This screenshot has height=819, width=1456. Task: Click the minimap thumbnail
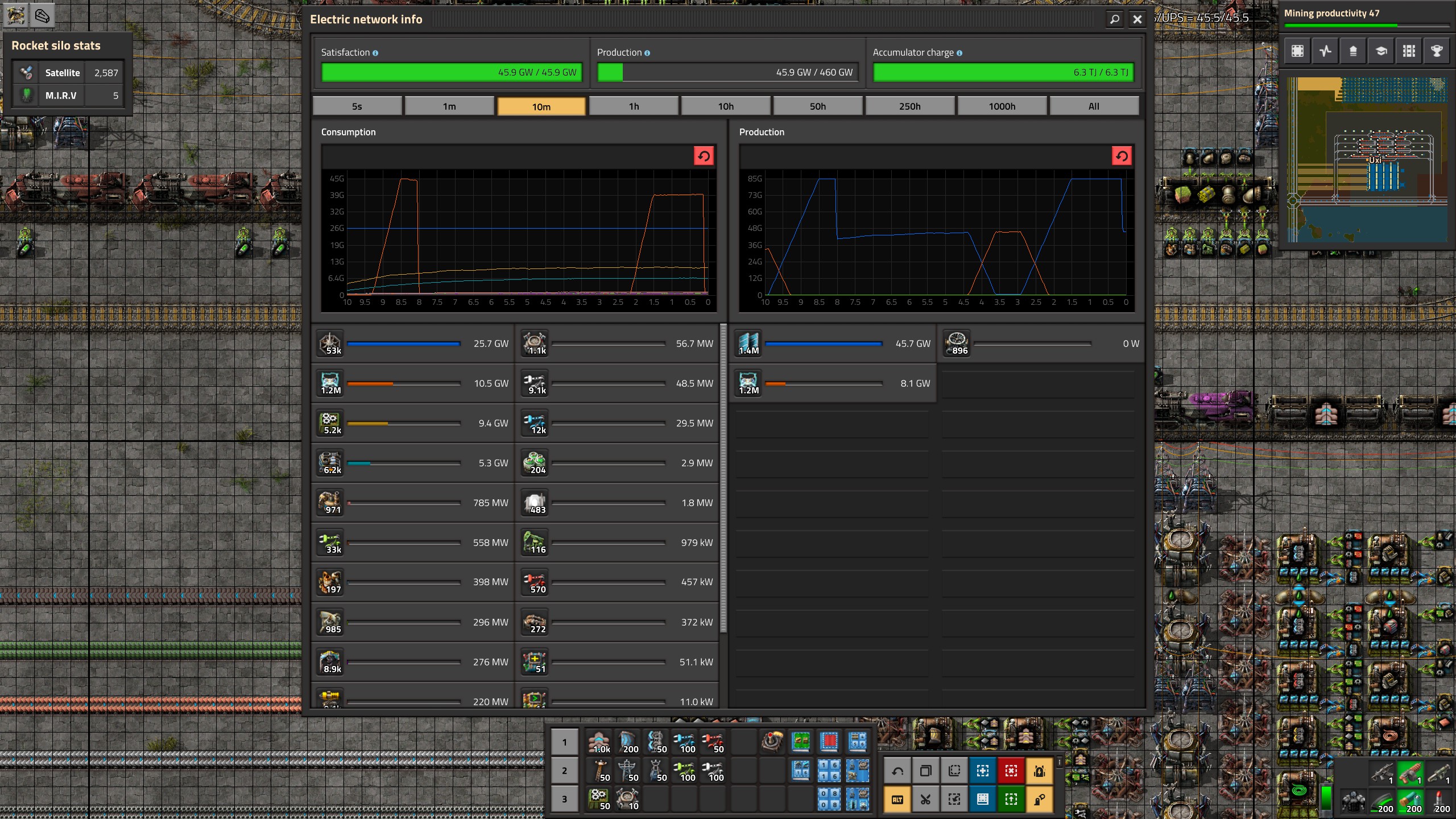coord(1367,160)
